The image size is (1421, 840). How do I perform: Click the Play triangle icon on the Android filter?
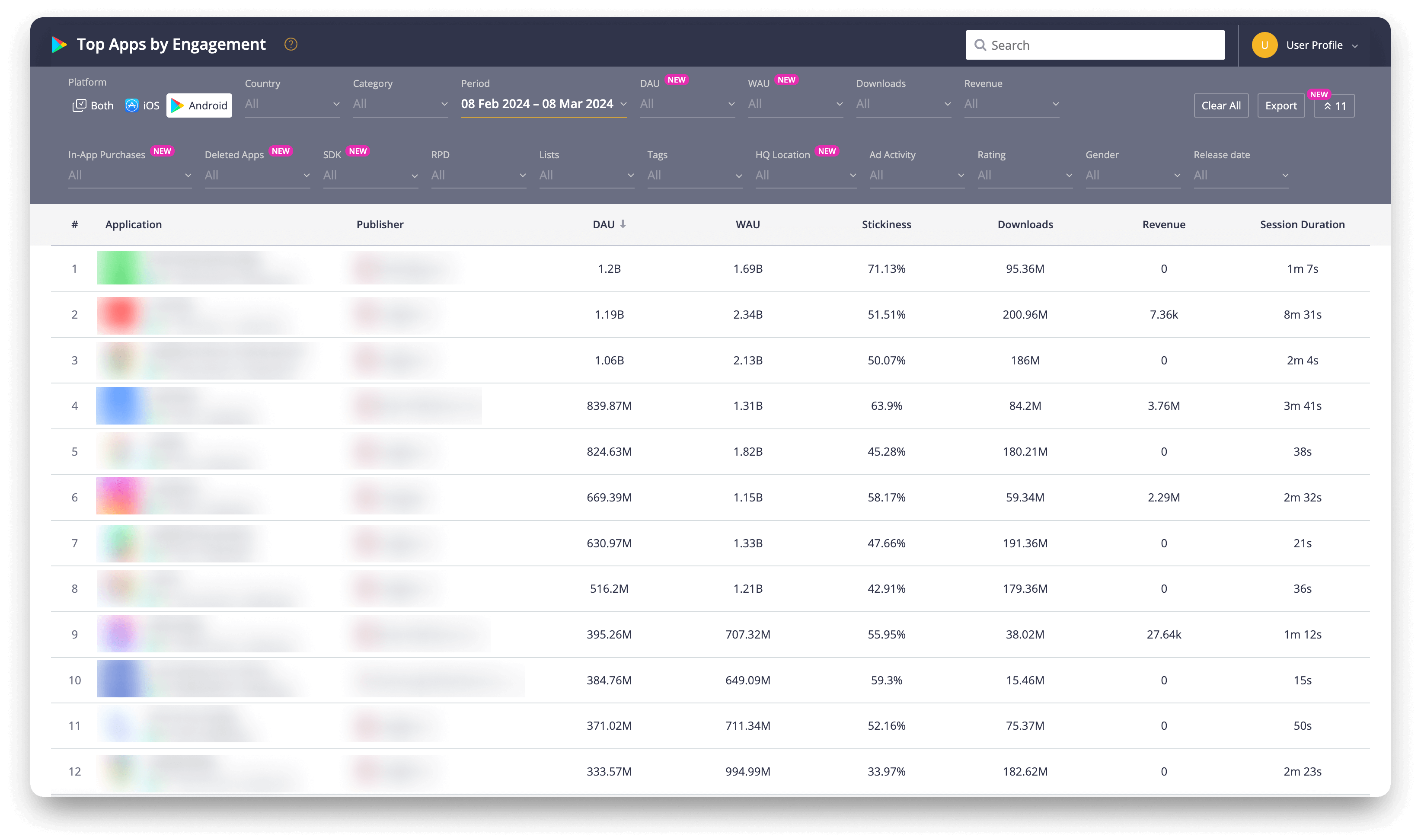(x=177, y=105)
